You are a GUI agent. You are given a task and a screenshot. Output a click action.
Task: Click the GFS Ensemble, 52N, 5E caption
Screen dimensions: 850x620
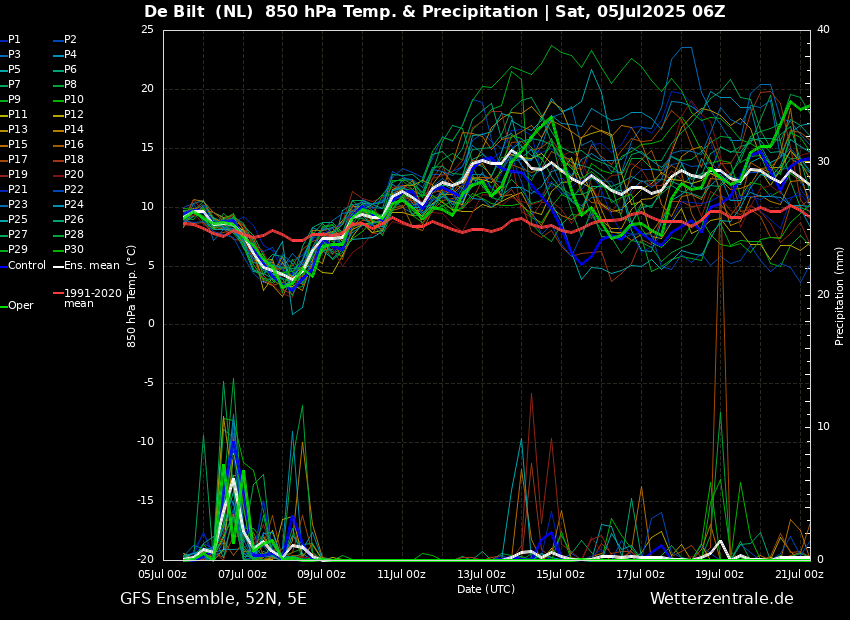click(213, 599)
